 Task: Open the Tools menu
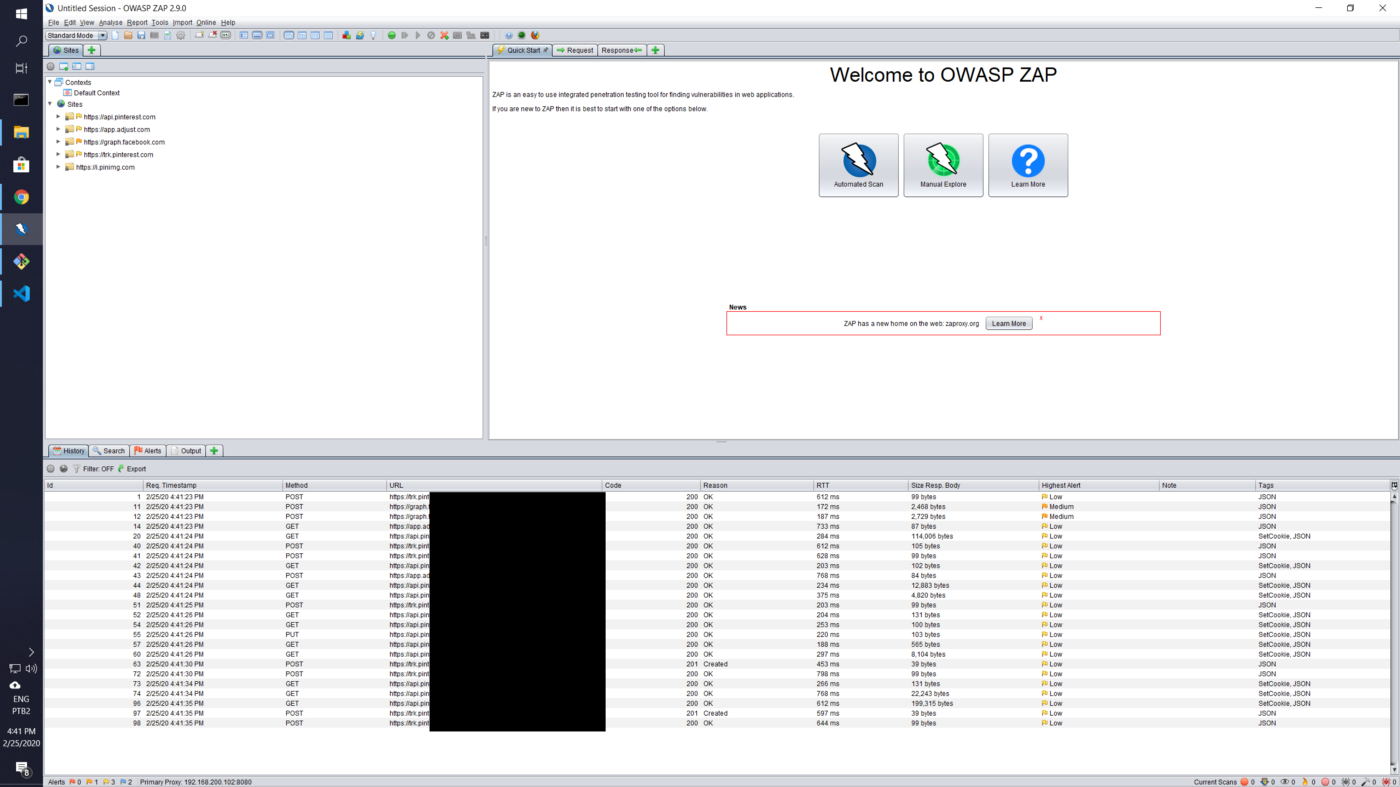[160, 22]
